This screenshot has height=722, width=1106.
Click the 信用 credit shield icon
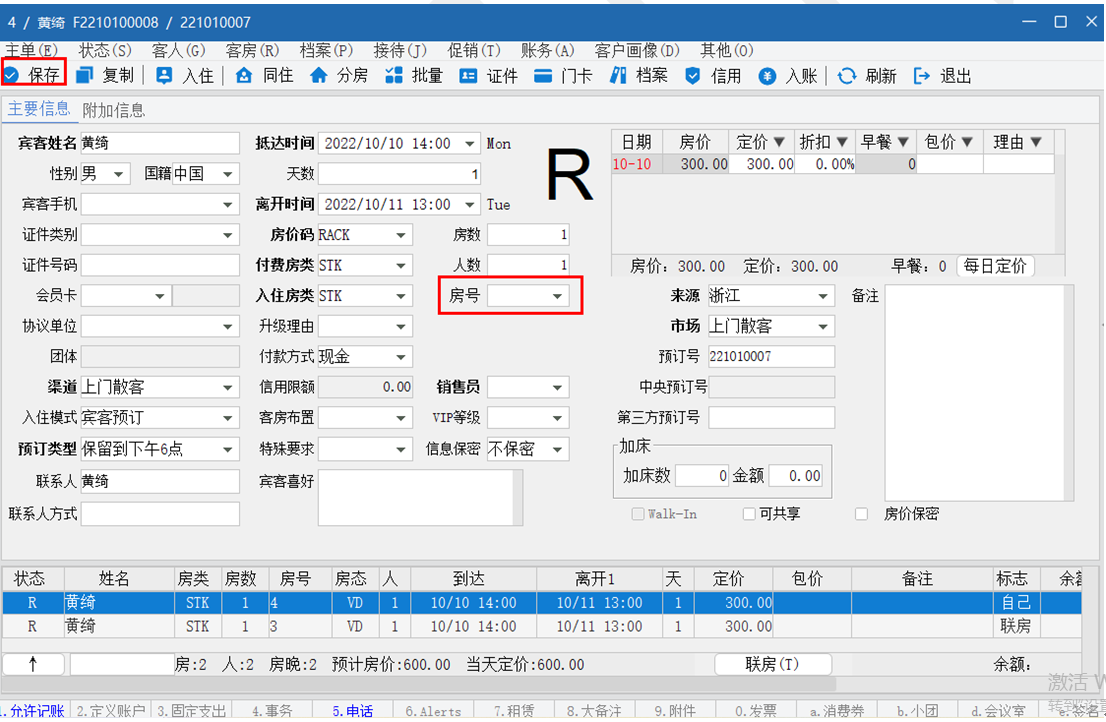pyautogui.click(x=693, y=75)
